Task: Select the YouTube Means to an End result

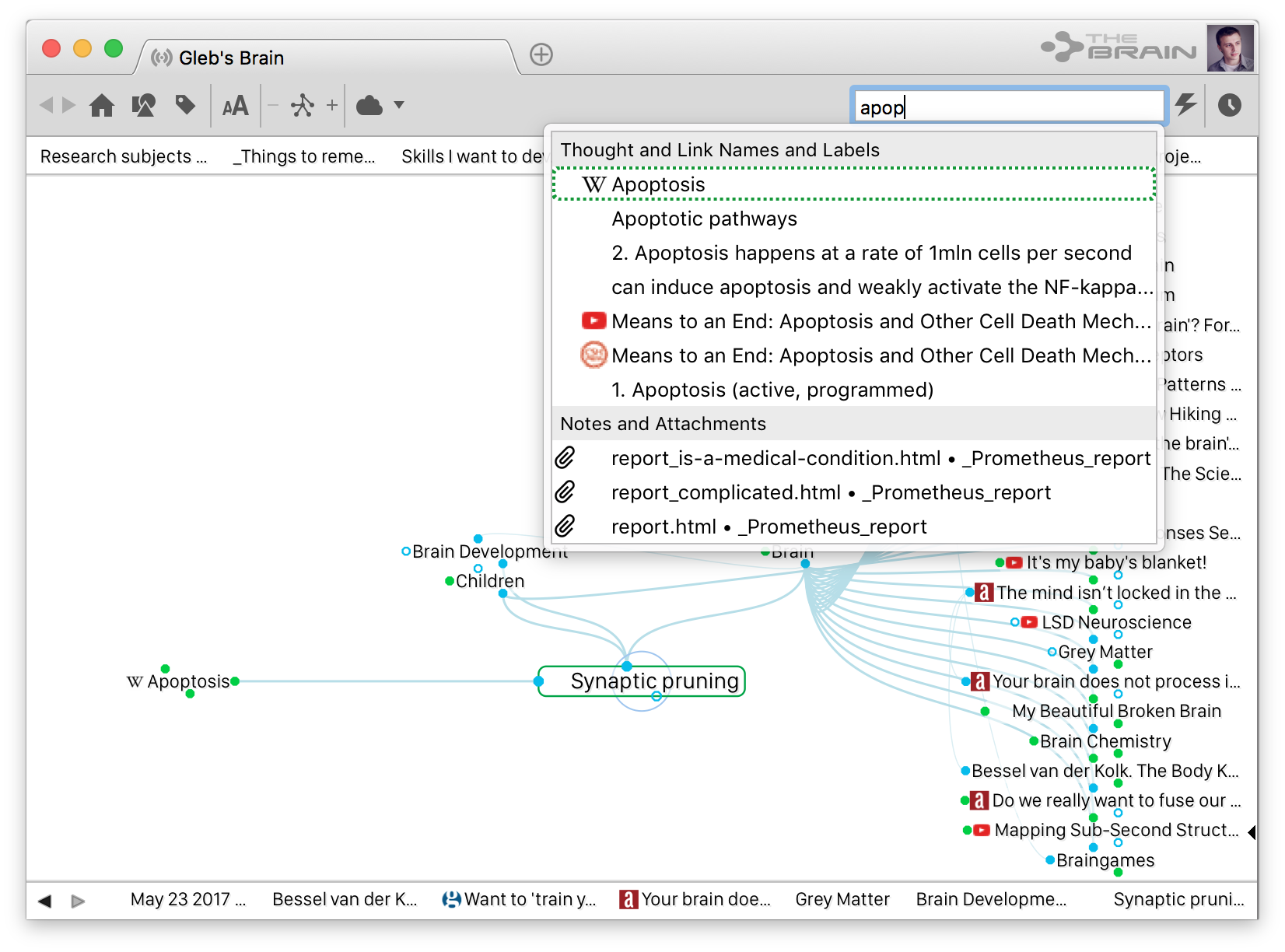Action: 879,322
